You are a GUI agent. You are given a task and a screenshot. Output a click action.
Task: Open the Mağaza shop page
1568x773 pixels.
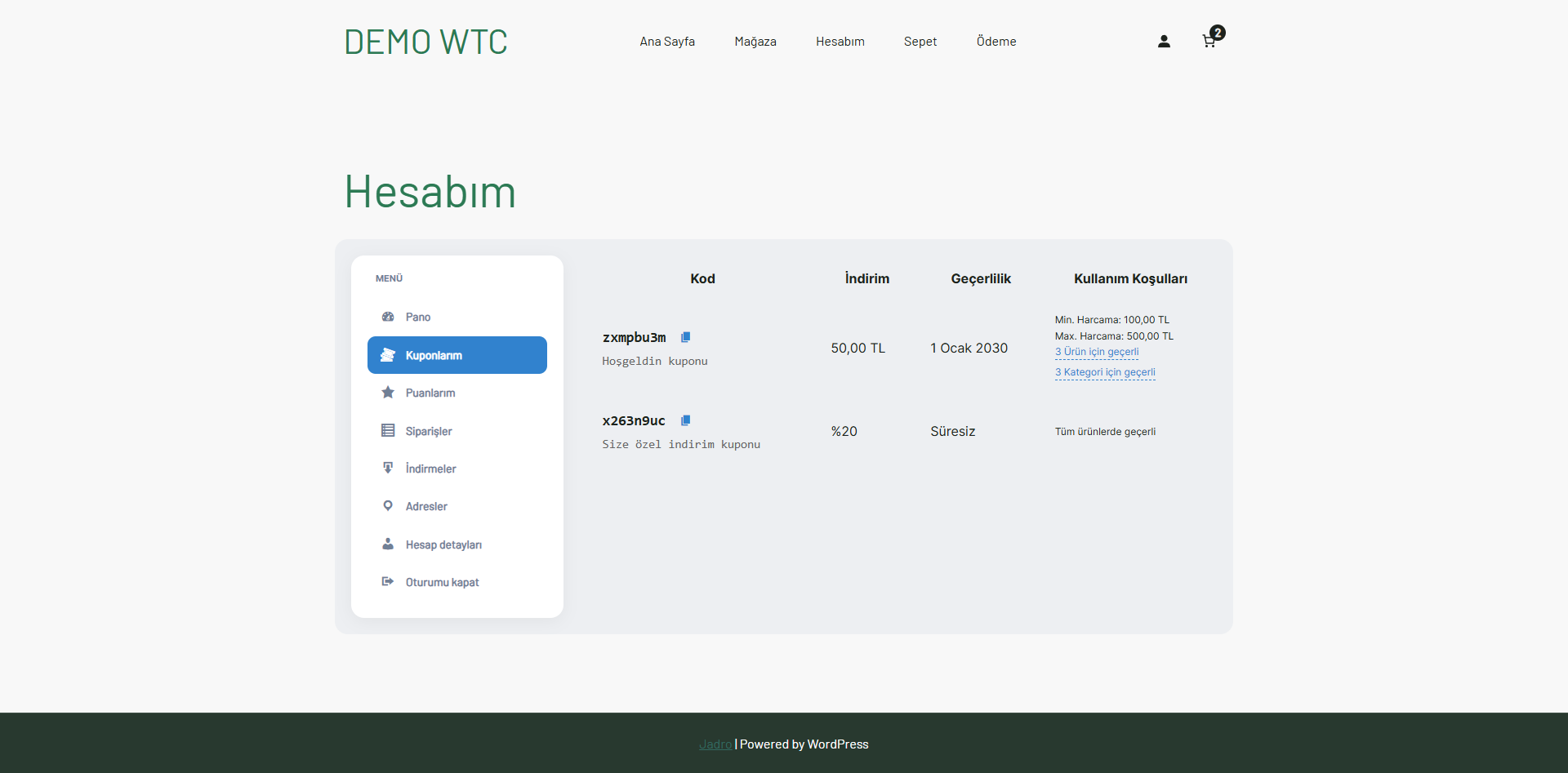tap(755, 42)
